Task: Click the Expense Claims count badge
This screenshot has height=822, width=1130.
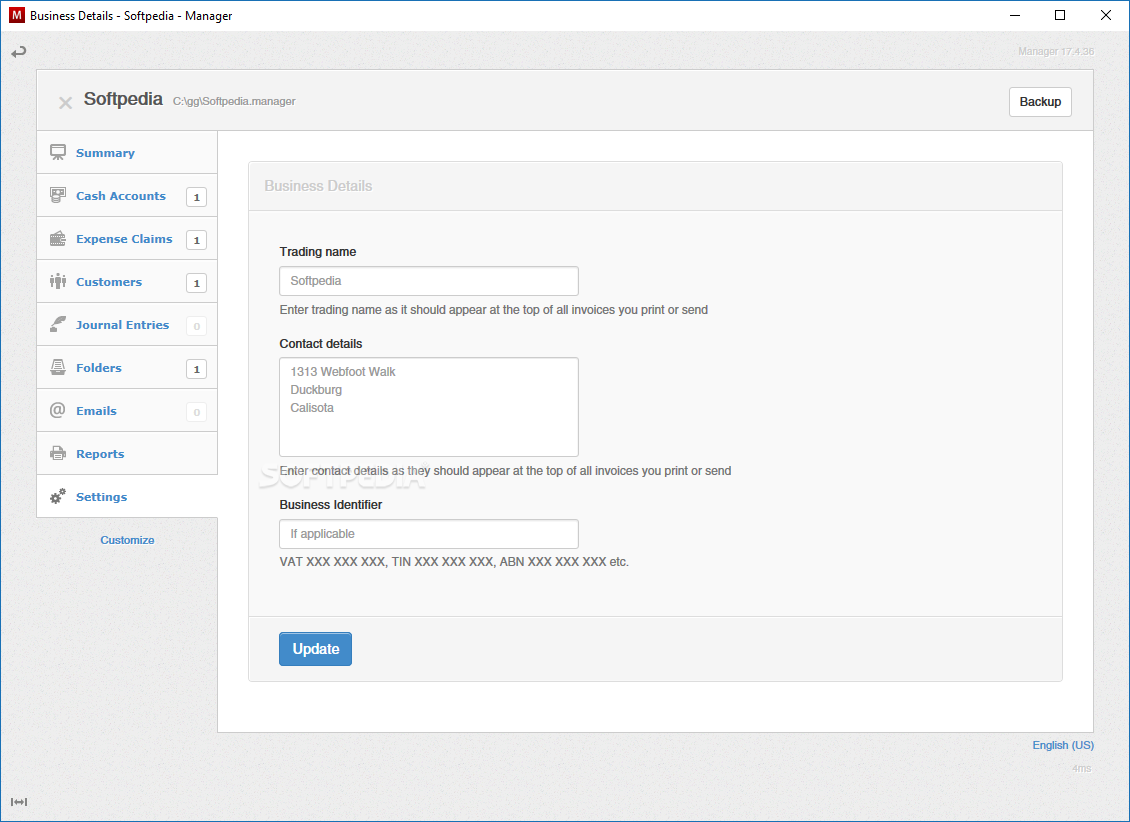Action: [x=196, y=240]
